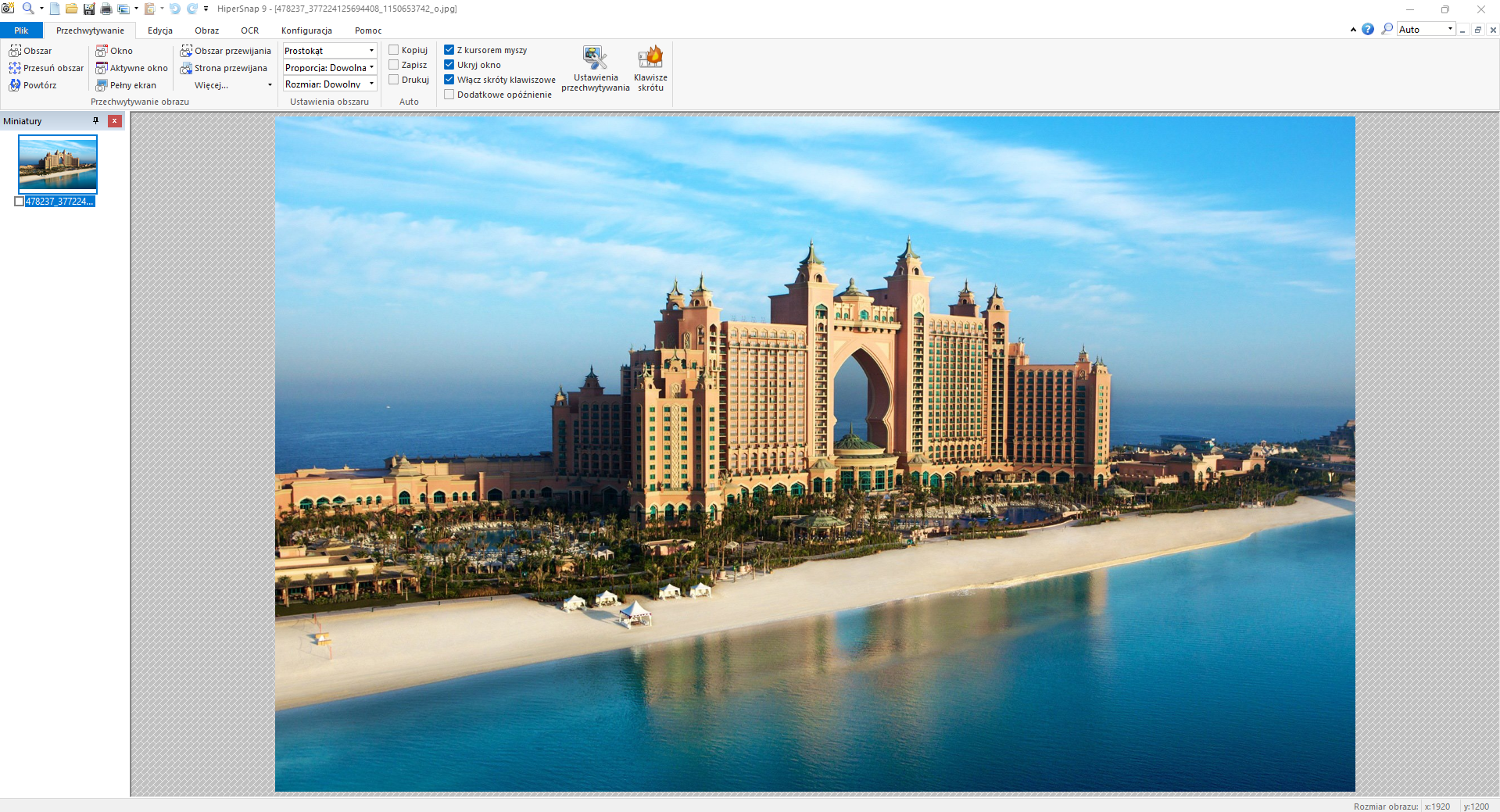Image resolution: width=1500 pixels, height=812 pixels.
Task: Close the Miniatury thumbnails panel
Action: coord(115,121)
